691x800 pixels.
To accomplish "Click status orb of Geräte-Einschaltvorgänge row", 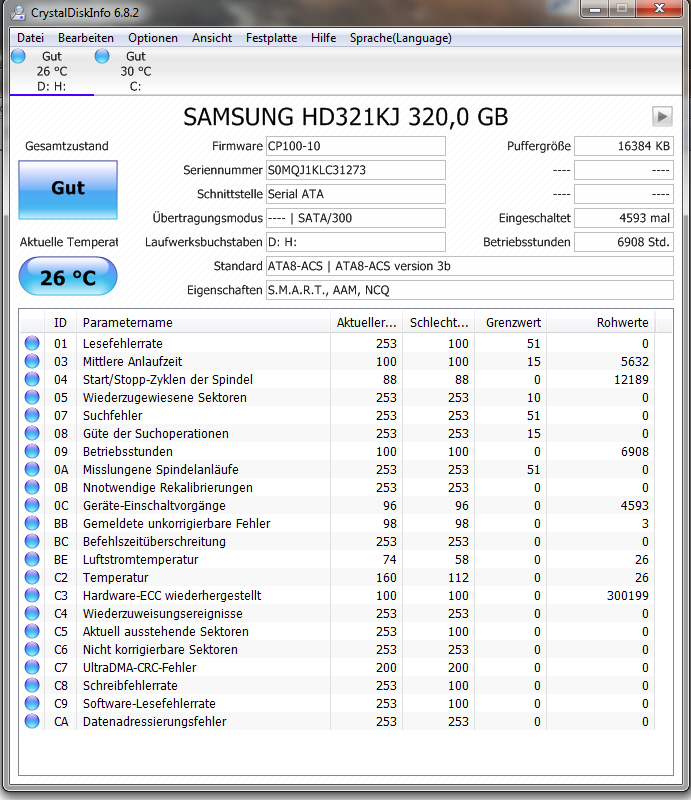I will coord(32,506).
